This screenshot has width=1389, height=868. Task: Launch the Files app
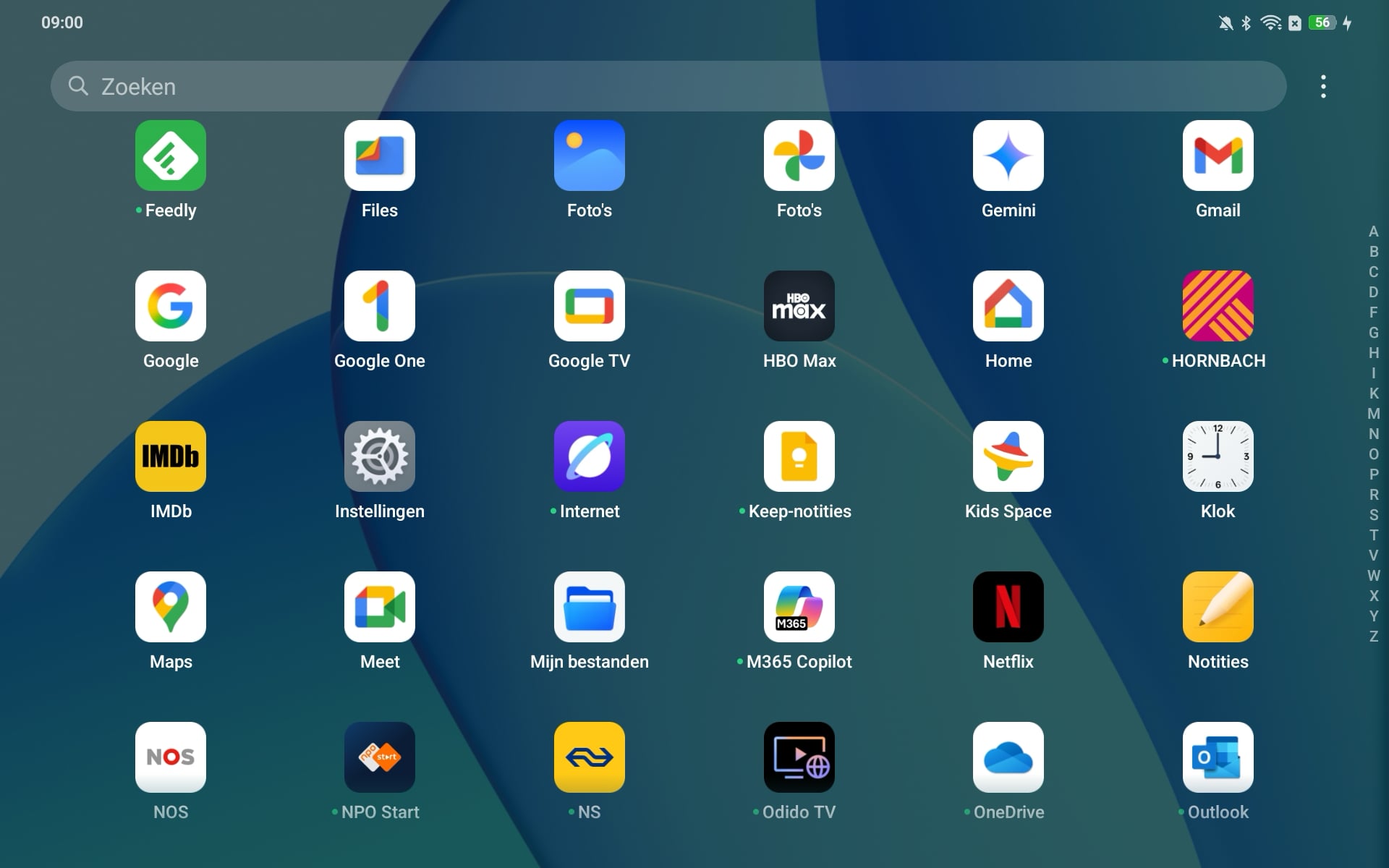tap(380, 156)
